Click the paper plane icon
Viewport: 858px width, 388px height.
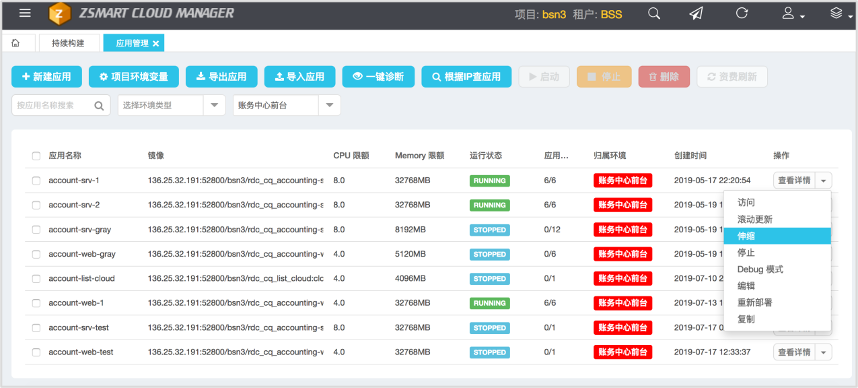click(x=695, y=14)
